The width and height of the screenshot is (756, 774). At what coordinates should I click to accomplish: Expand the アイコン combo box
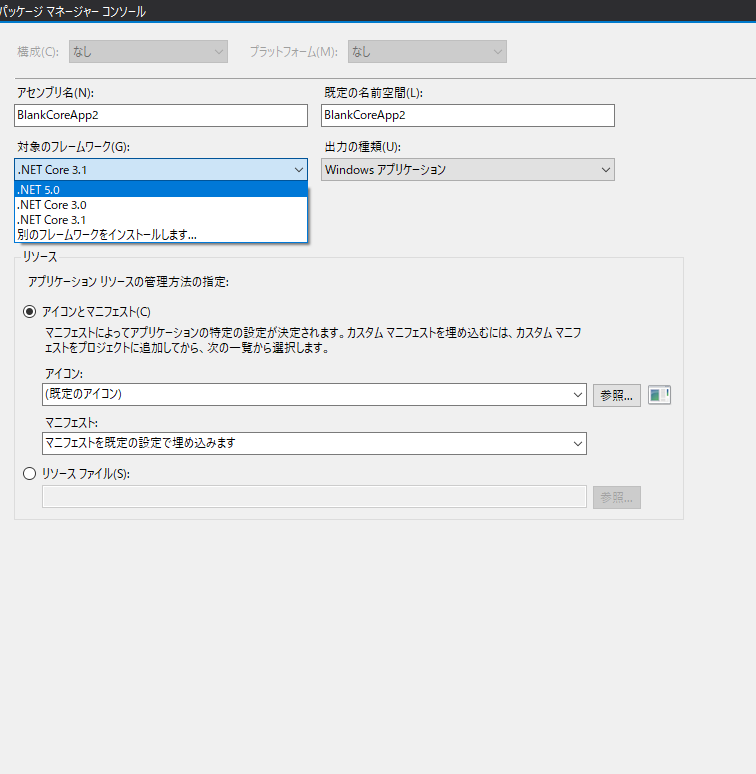pos(314,394)
